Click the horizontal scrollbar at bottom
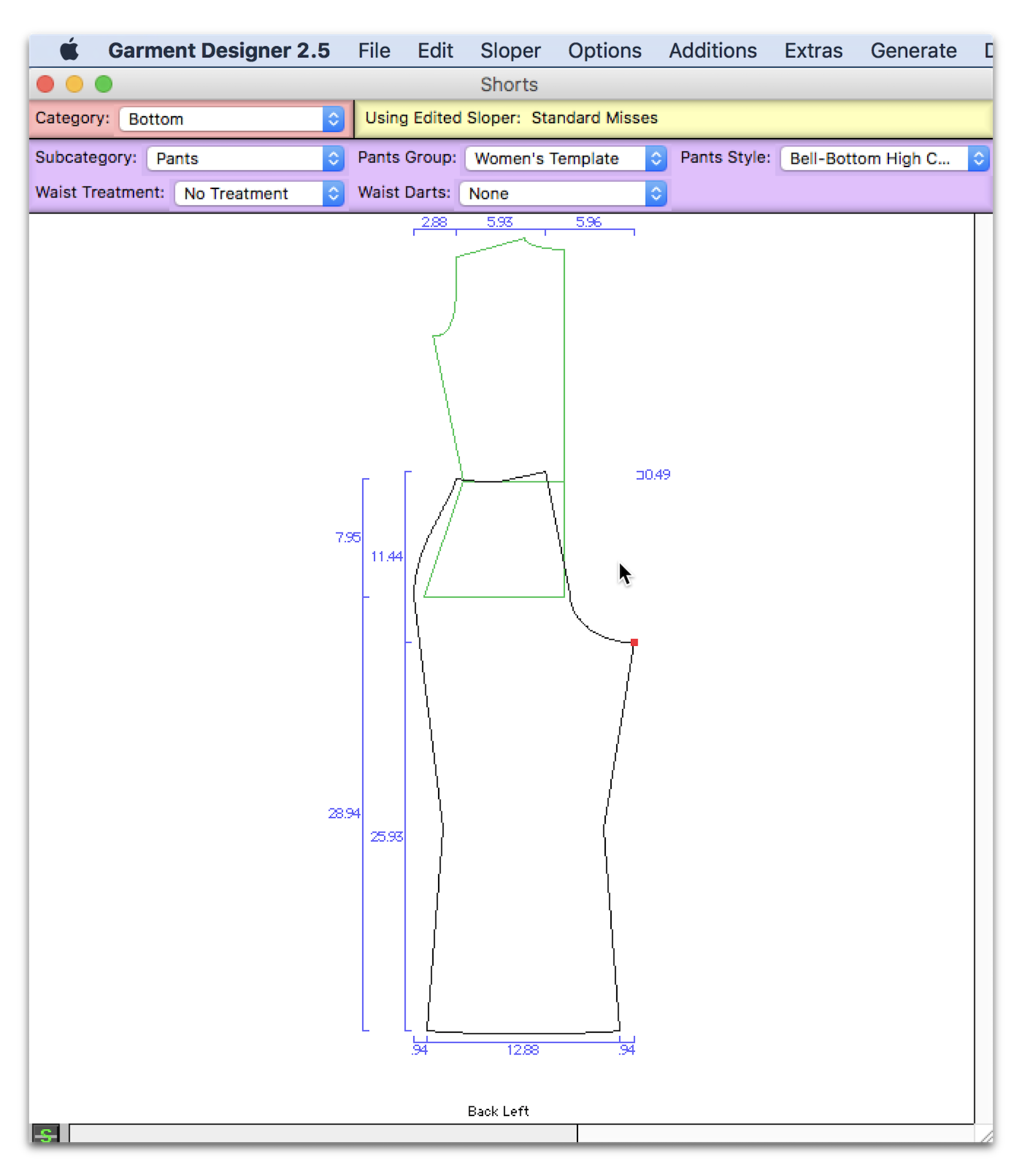The width and height of the screenshot is (1022, 1176). (323, 1133)
